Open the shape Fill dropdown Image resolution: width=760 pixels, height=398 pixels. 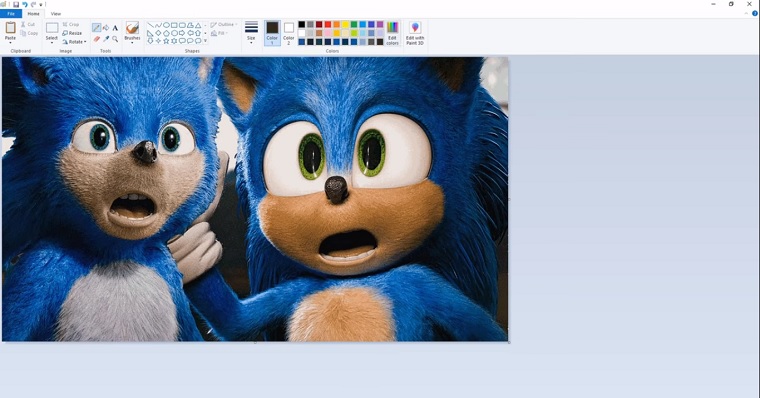[219, 33]
